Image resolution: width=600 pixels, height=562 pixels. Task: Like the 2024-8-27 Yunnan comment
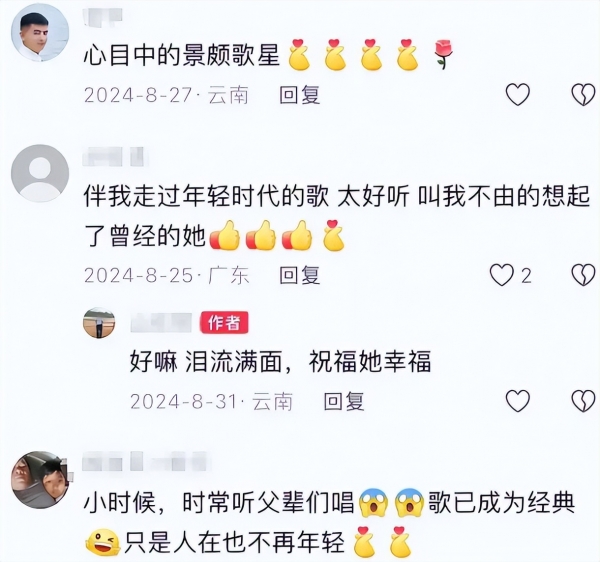point(518,94)
